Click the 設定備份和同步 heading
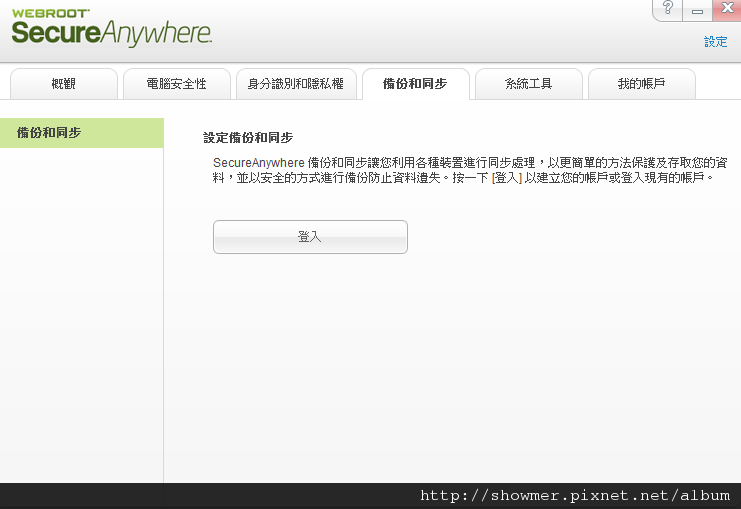The width and height of the screenshot is (741, 509). click(248, 138)
